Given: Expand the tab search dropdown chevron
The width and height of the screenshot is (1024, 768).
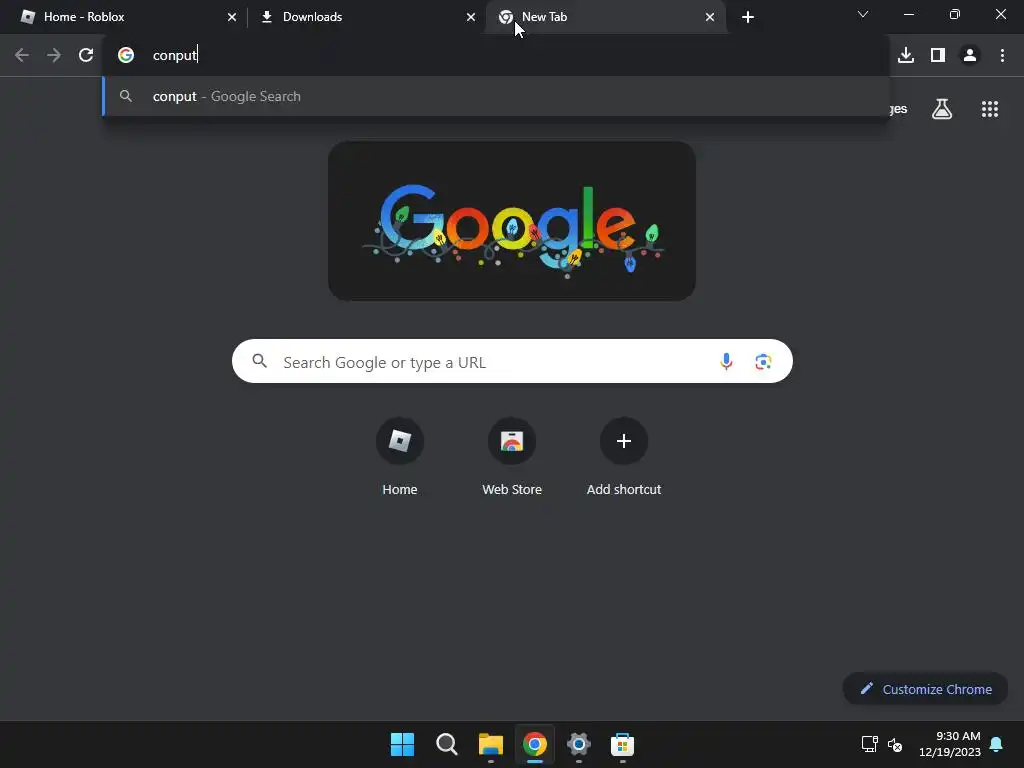Looking at the screenshot, I should 863,14.
